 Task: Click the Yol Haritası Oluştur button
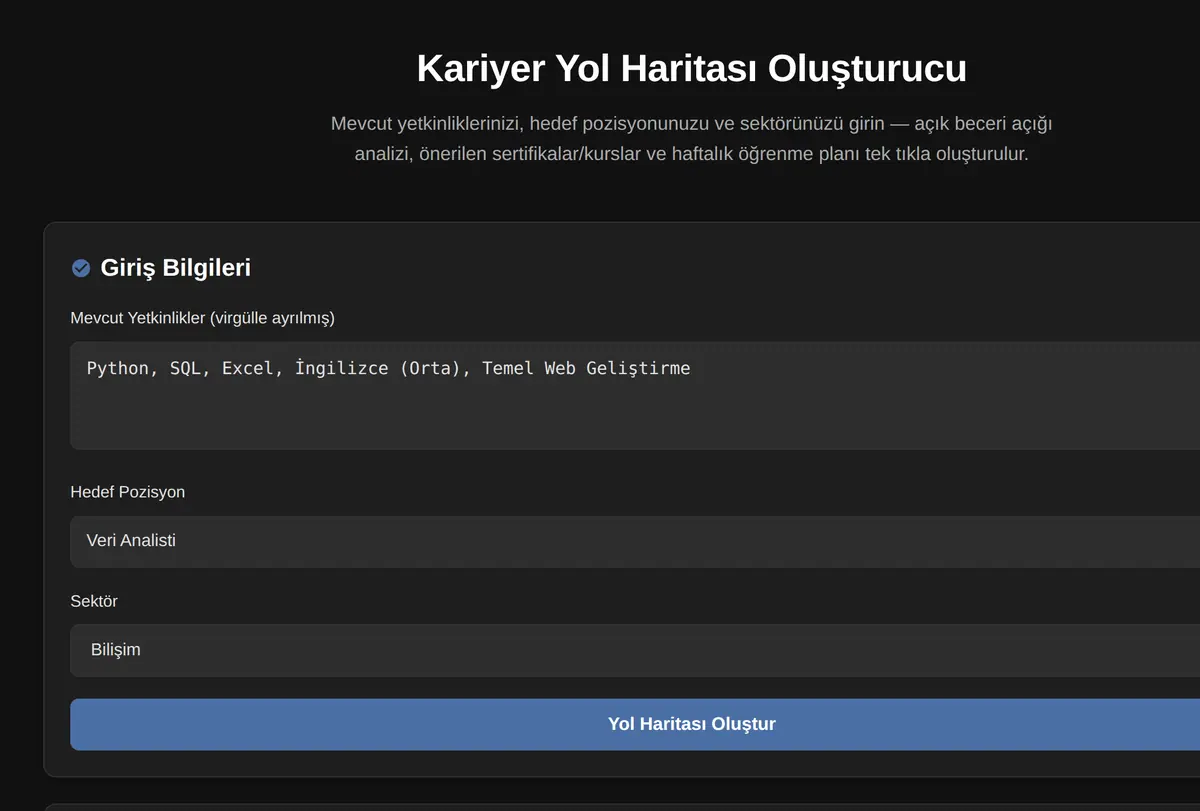tap(635, 724)
